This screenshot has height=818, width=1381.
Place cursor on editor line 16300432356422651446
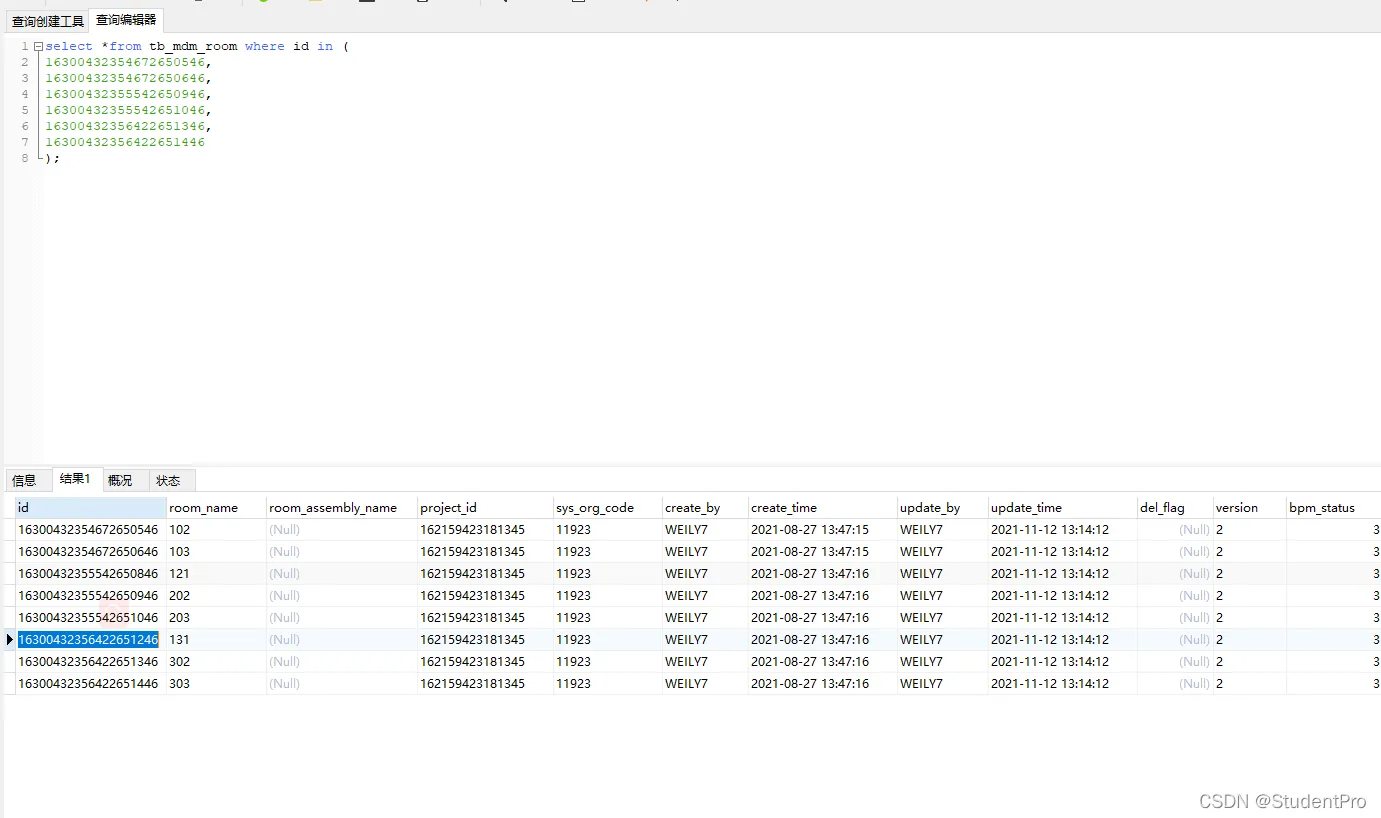[x=125, y=142]
